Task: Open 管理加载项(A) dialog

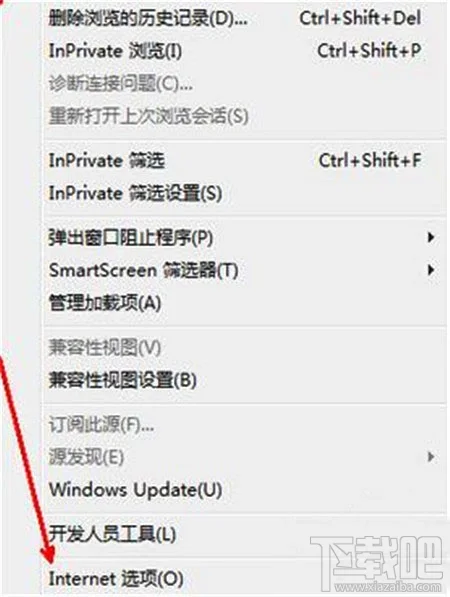Action: pos(244,303)
